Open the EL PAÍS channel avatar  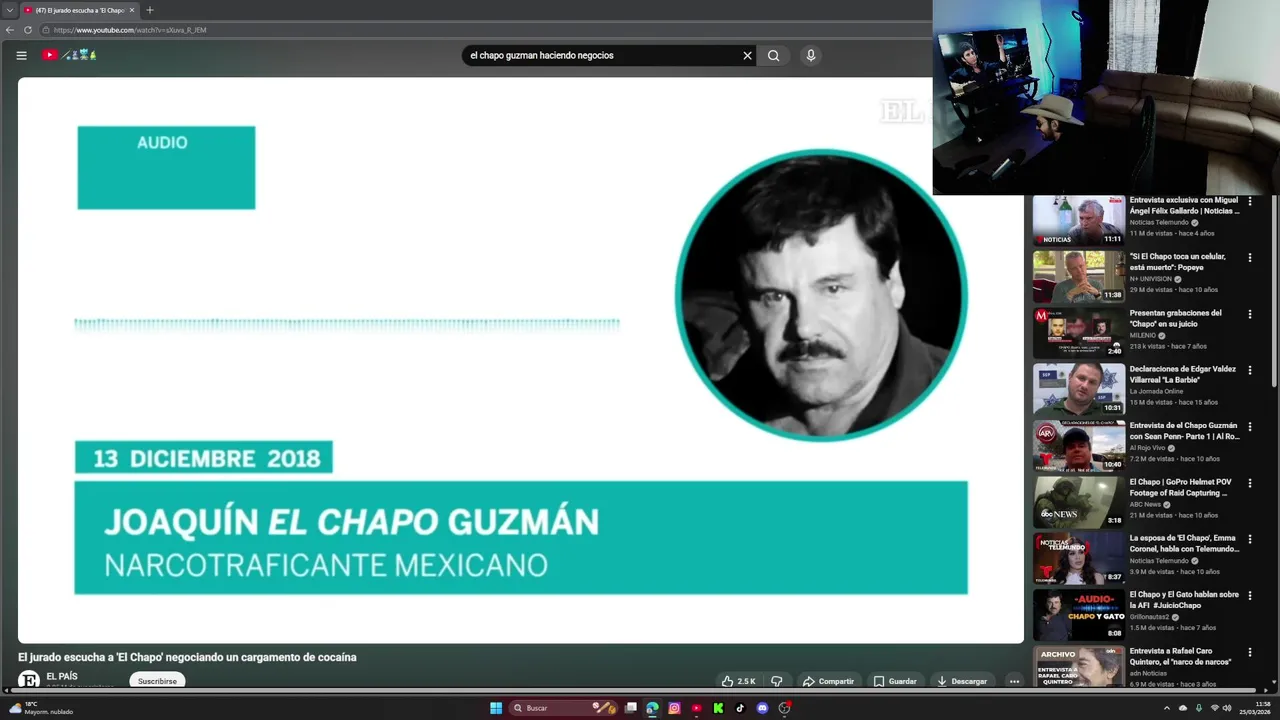coord(29,681)
